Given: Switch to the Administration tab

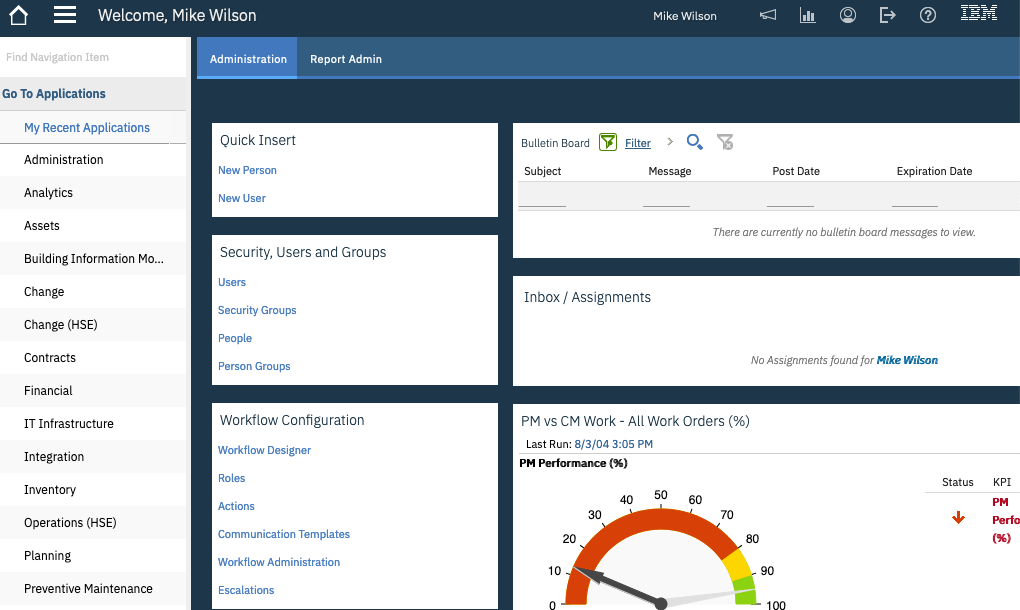Looking at the screenshot, I should click(248, 59).
